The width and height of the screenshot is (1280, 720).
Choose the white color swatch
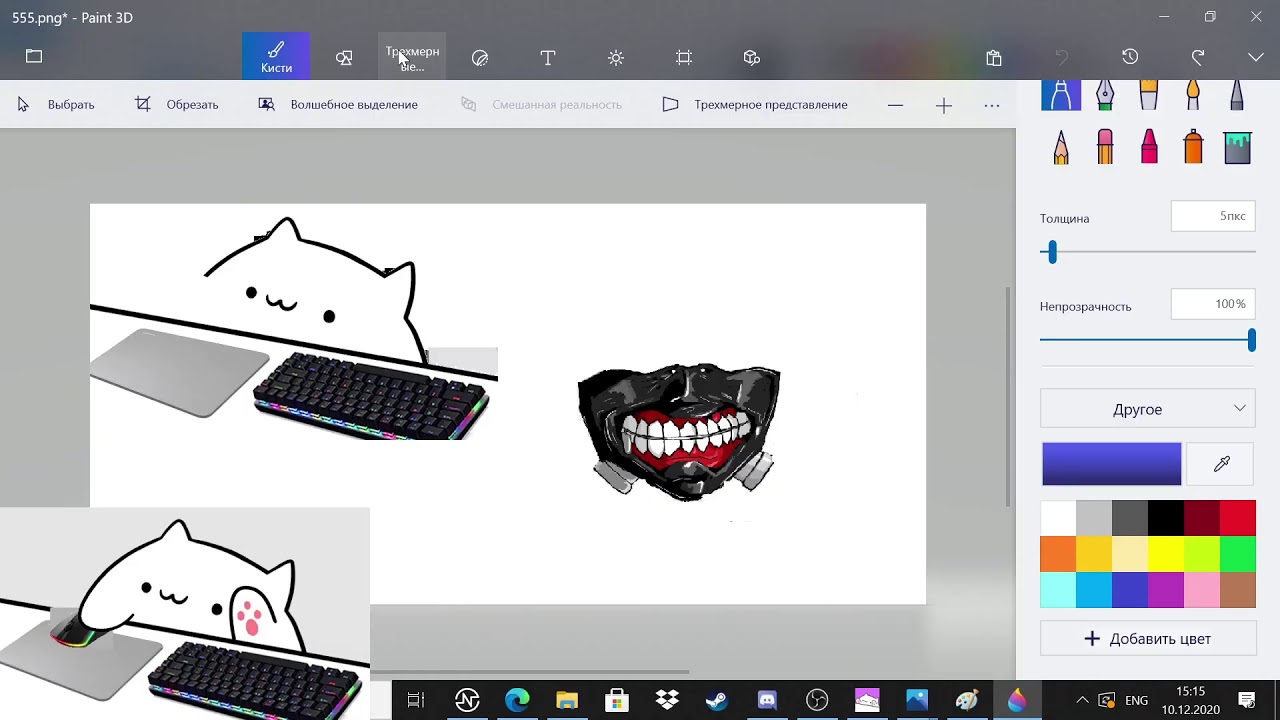click(x=1058, y=518)
